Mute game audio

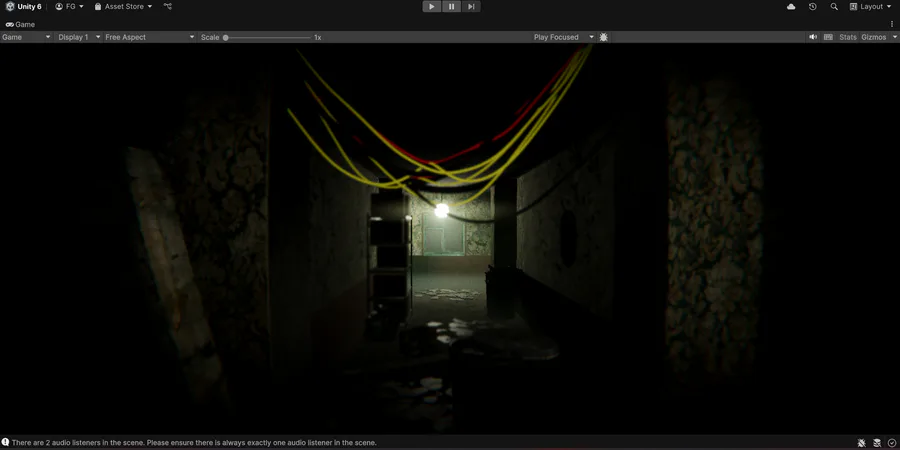[x=813, y=37]
